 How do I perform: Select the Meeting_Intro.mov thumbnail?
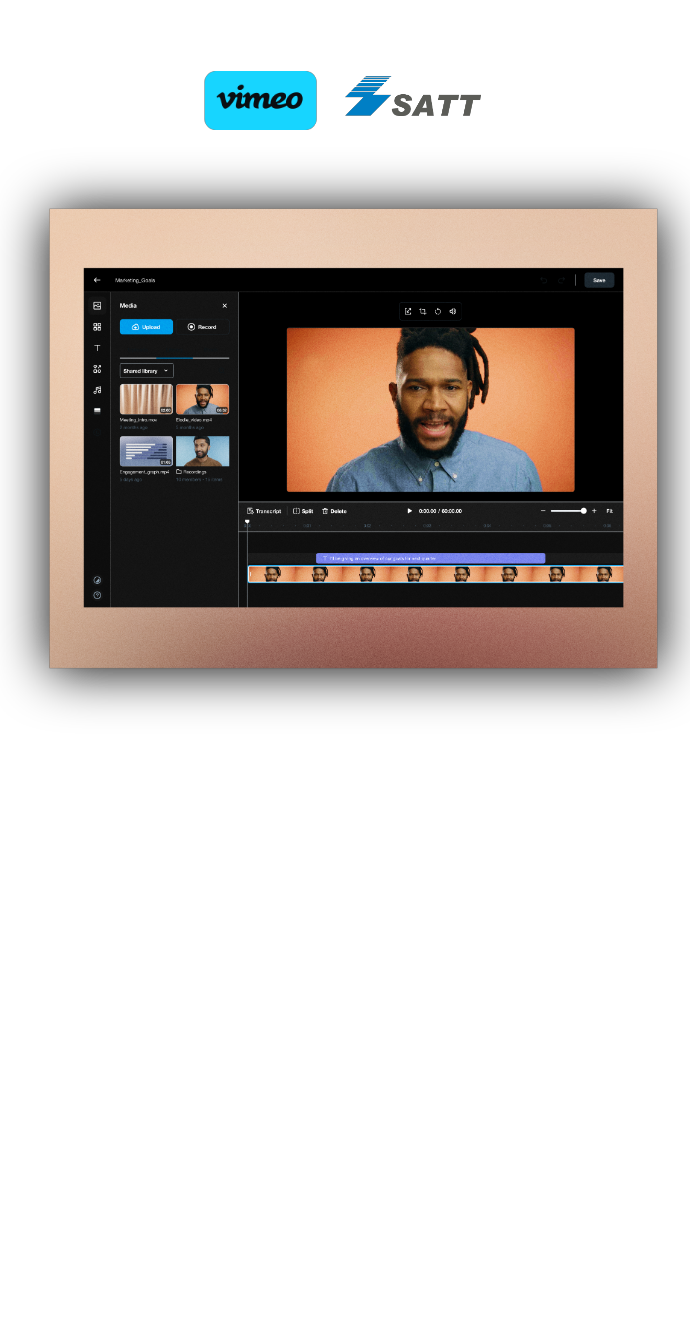click(x=146, y=399)
